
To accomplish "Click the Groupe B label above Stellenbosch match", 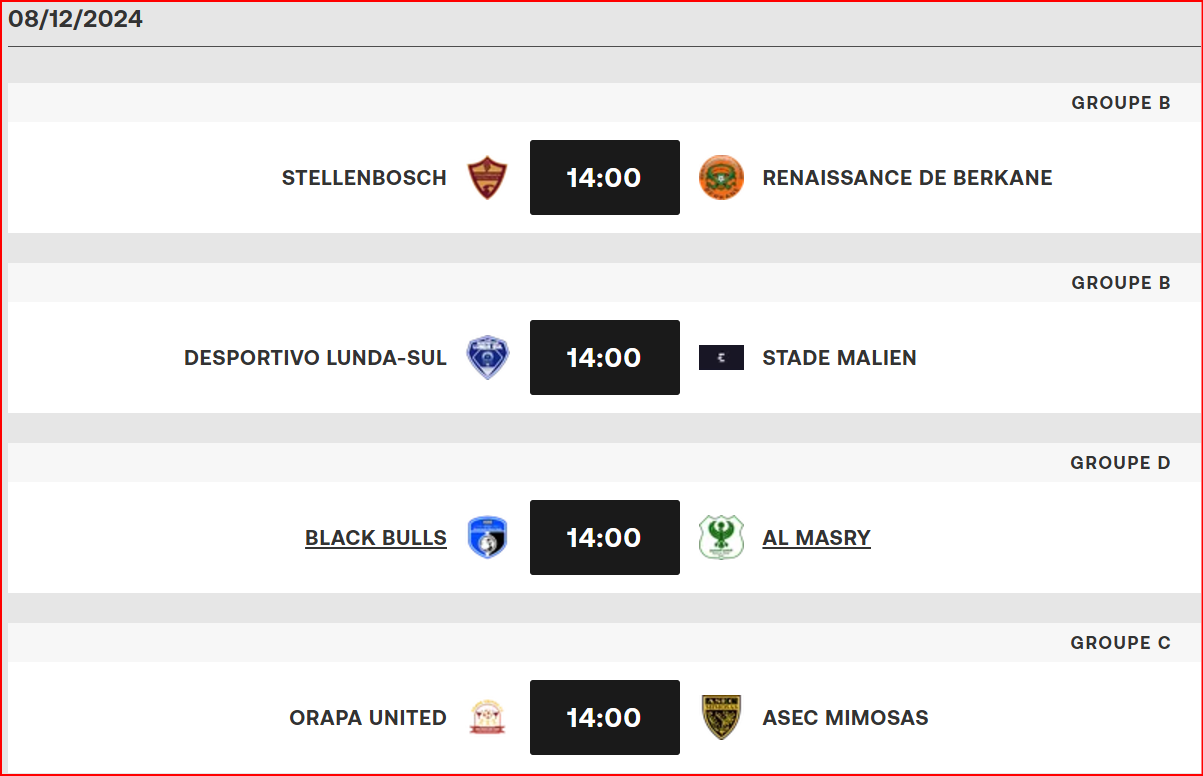I will click(1120, 102).
